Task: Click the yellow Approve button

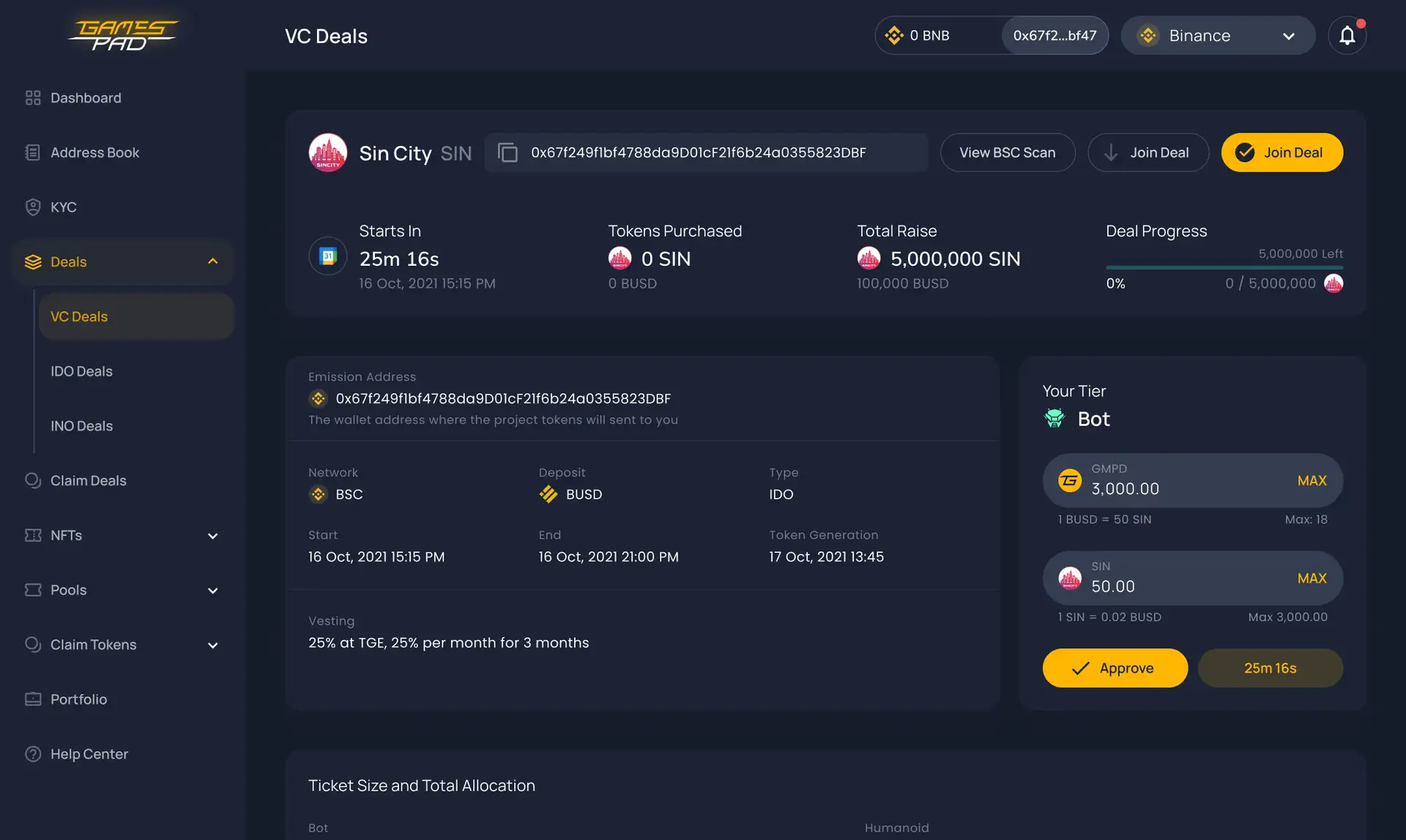Action: pyautogui.click(x=1115, y=668)
